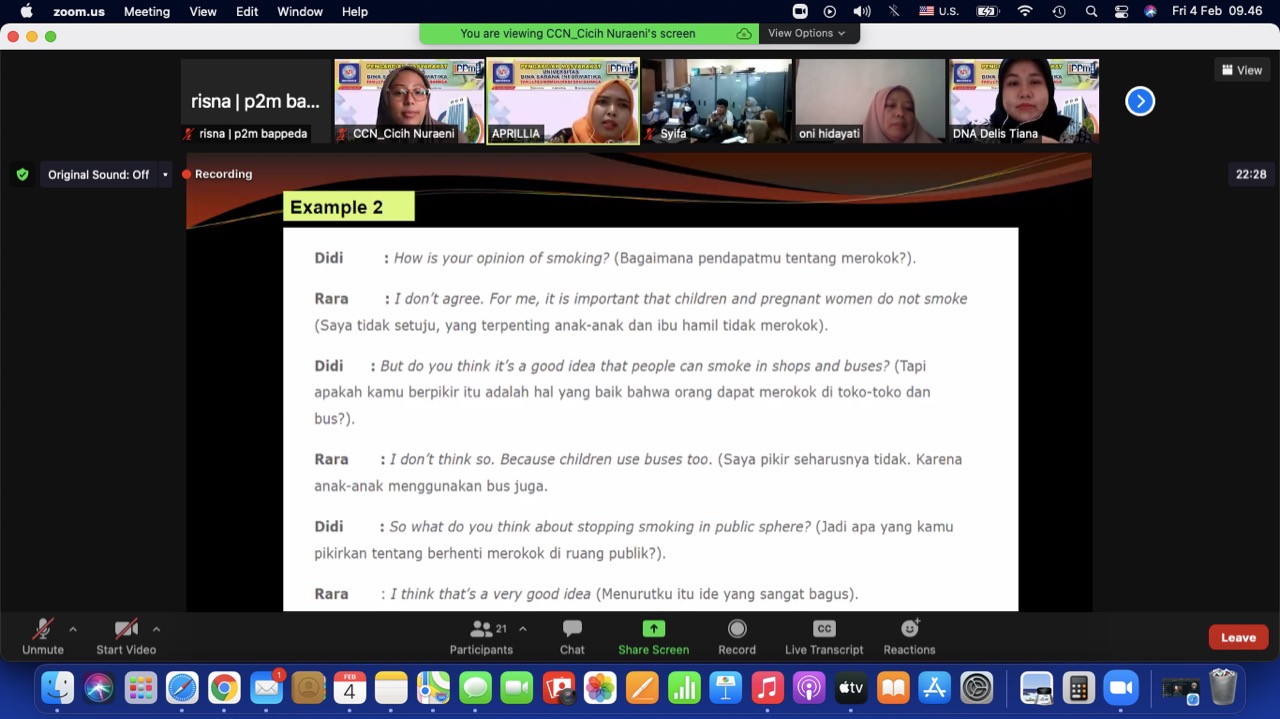Open the View menu in menu bar
Image resolution: width=1280 pixels, height=719 pixels.
pos(203,11)
